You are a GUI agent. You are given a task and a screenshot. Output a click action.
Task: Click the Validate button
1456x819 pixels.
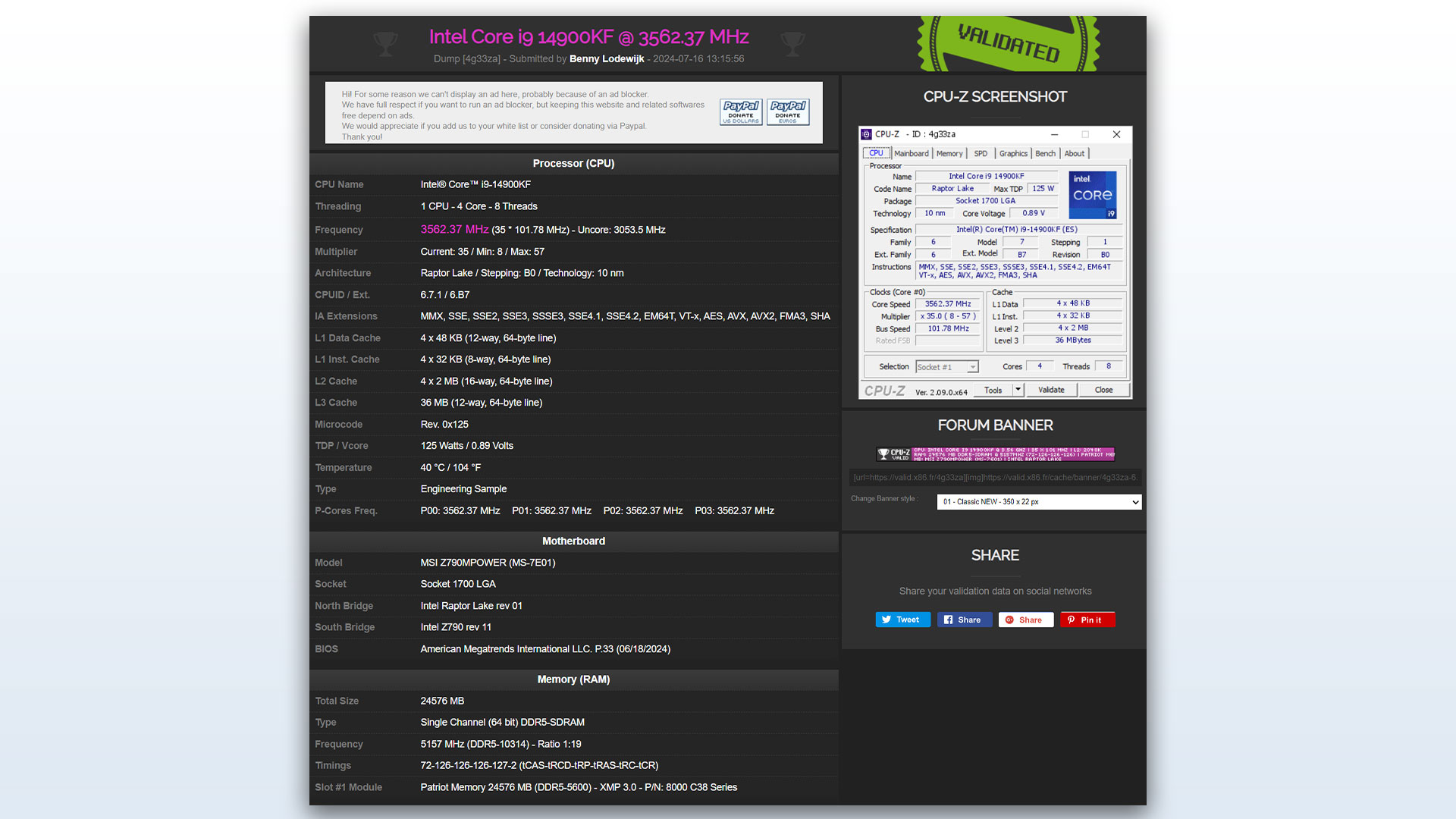click(1051, 391)
